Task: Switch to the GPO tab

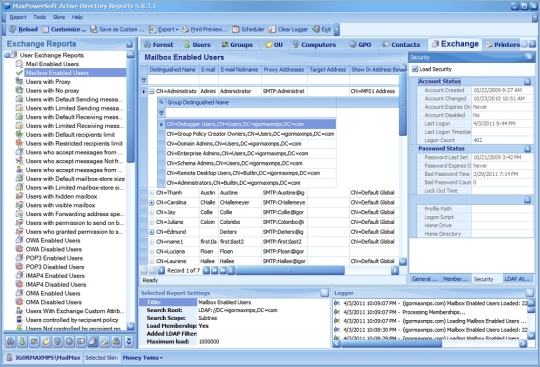Action: (360, 44)
